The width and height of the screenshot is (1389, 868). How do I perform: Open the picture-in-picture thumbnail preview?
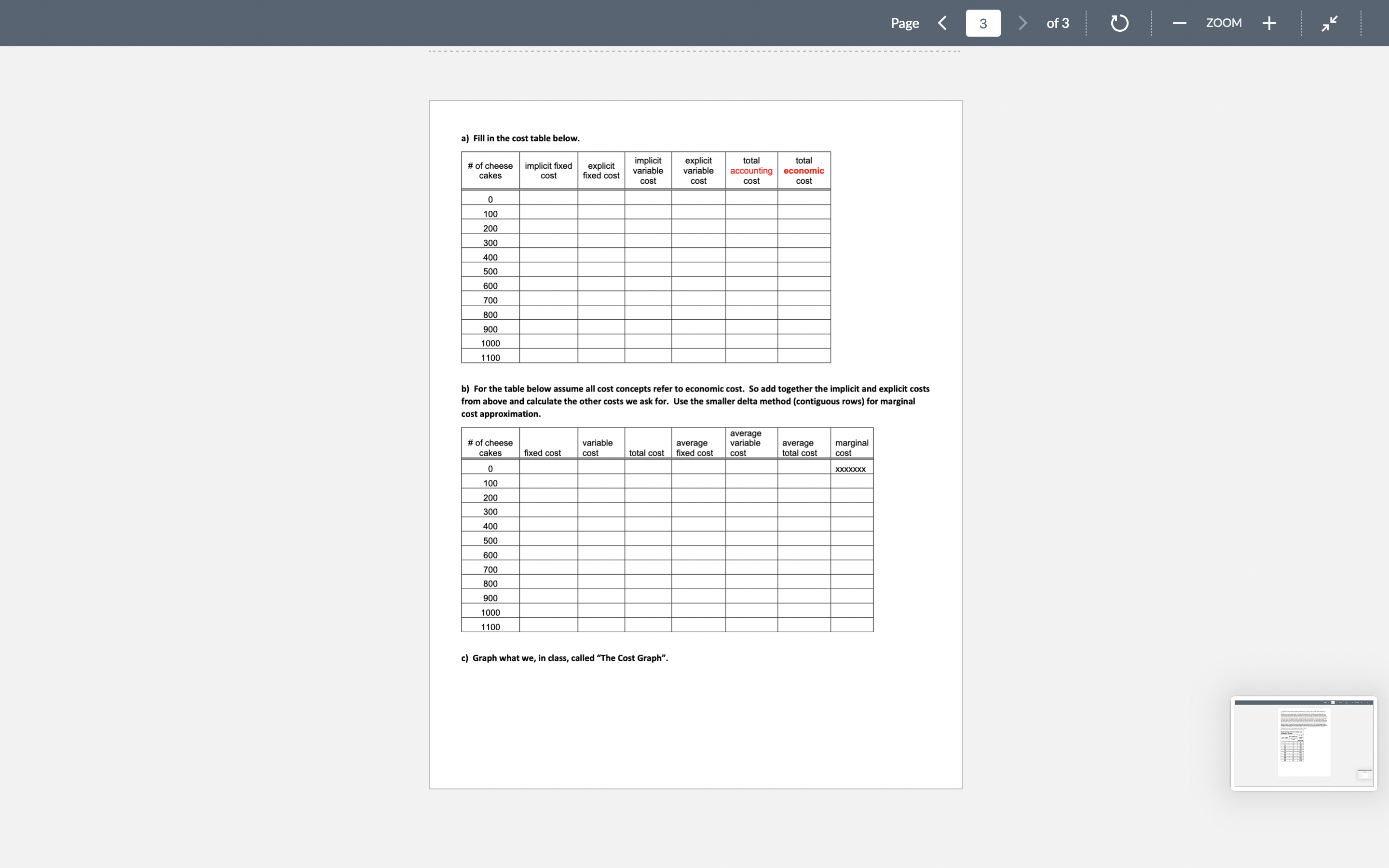coord(1304,744)
